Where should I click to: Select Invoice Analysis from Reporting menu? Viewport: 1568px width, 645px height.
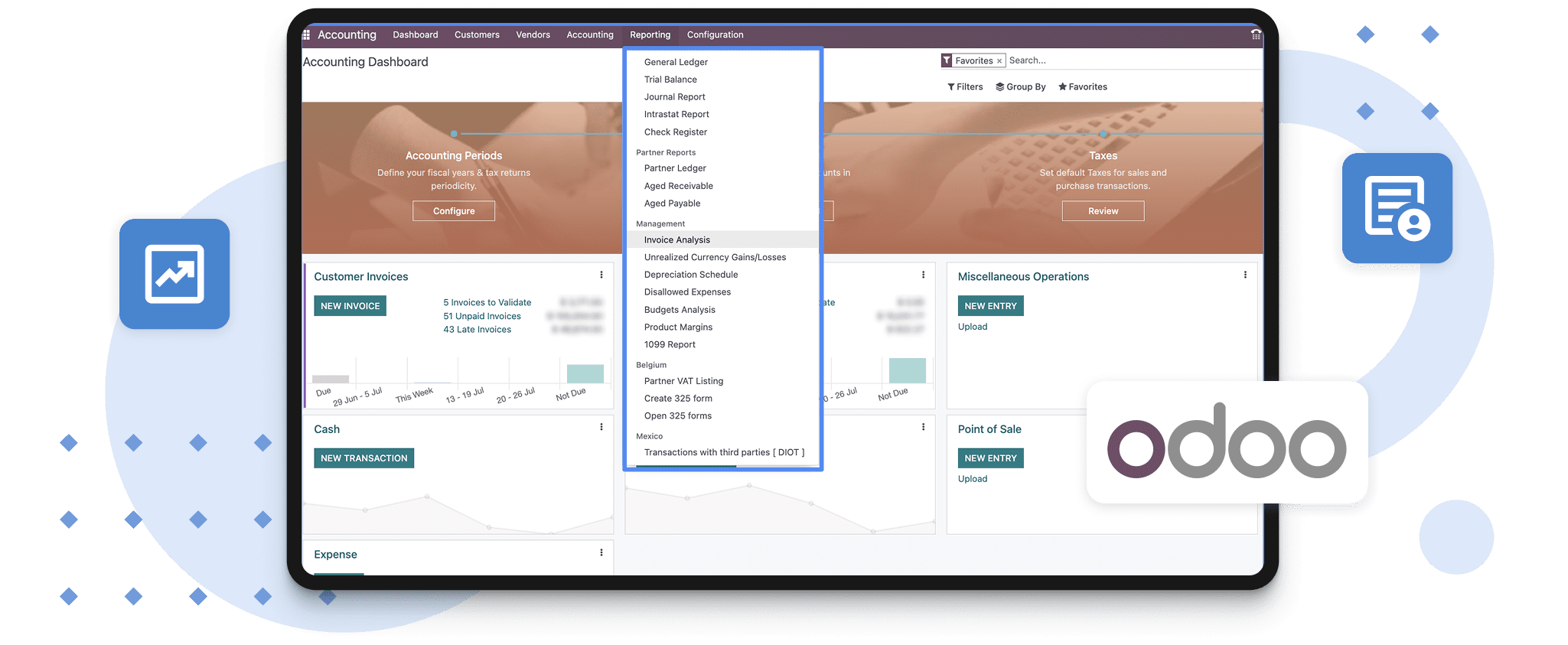[x=676, y=240]
